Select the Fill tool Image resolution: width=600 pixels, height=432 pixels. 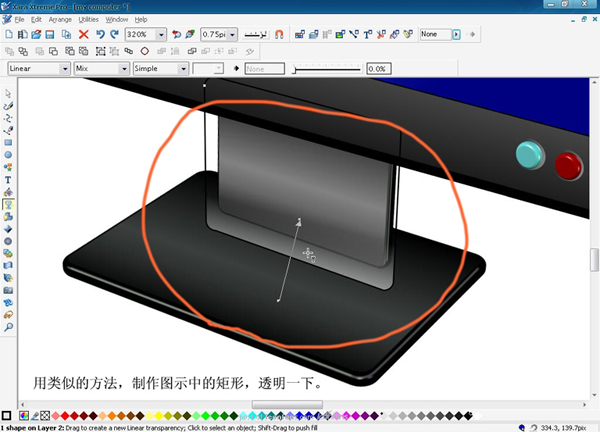(8, 192)
